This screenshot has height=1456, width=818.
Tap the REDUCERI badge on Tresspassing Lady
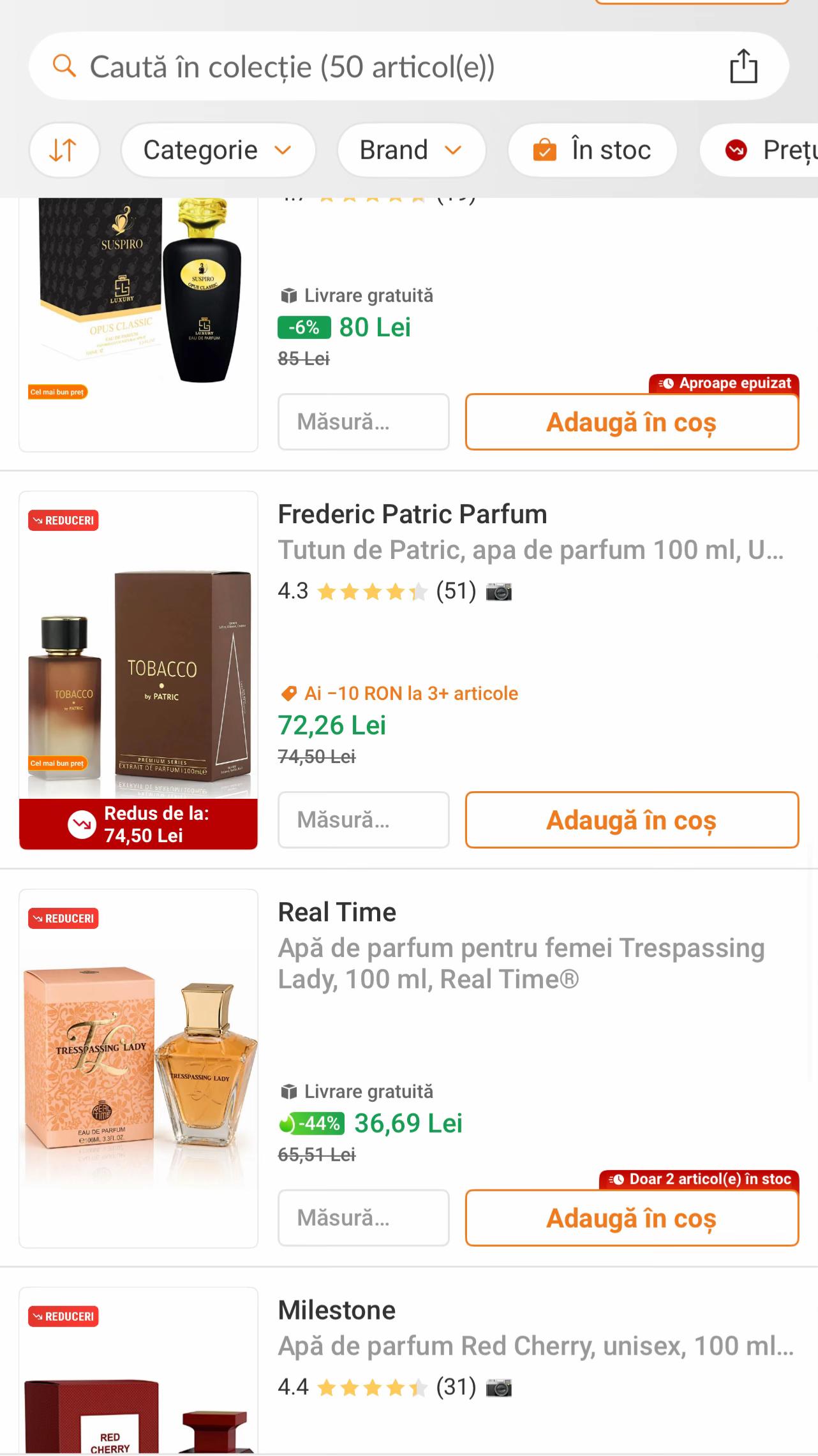point(63,919)
